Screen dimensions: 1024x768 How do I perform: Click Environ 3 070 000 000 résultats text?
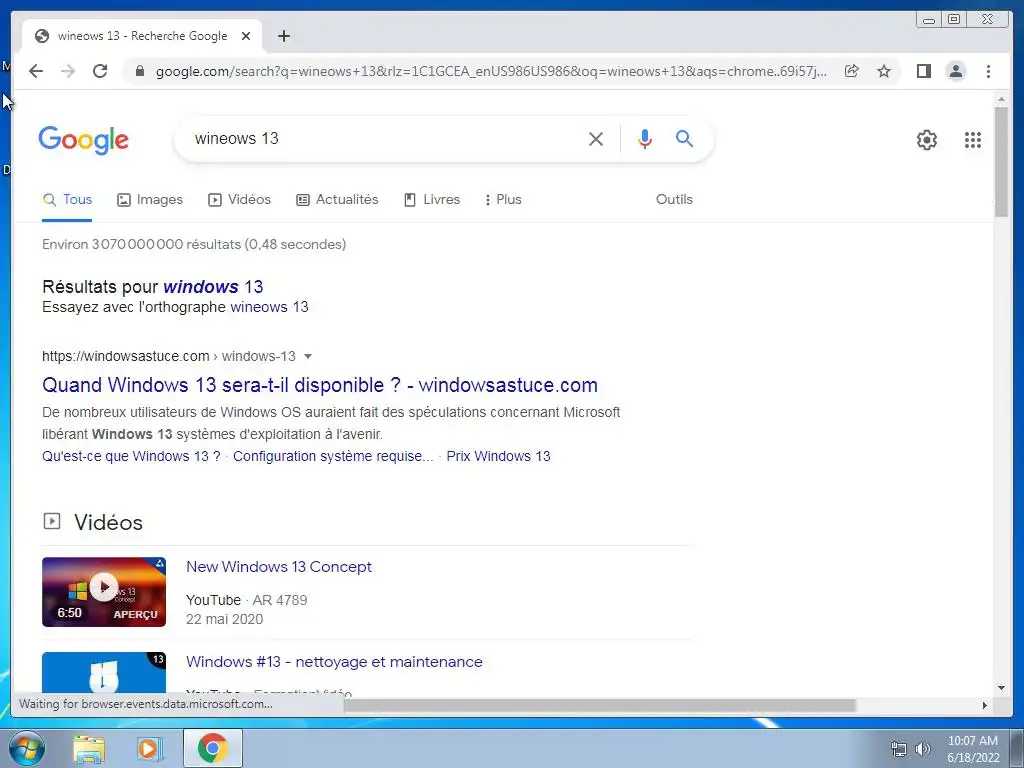point(194,244)
